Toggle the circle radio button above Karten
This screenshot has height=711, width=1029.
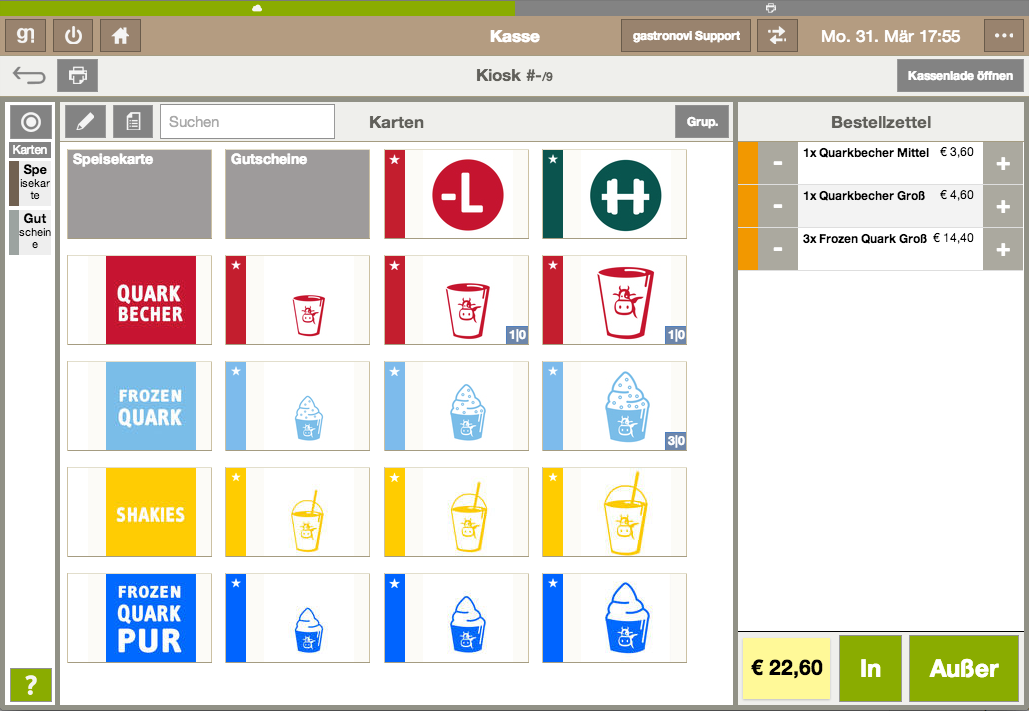(30, 122)
